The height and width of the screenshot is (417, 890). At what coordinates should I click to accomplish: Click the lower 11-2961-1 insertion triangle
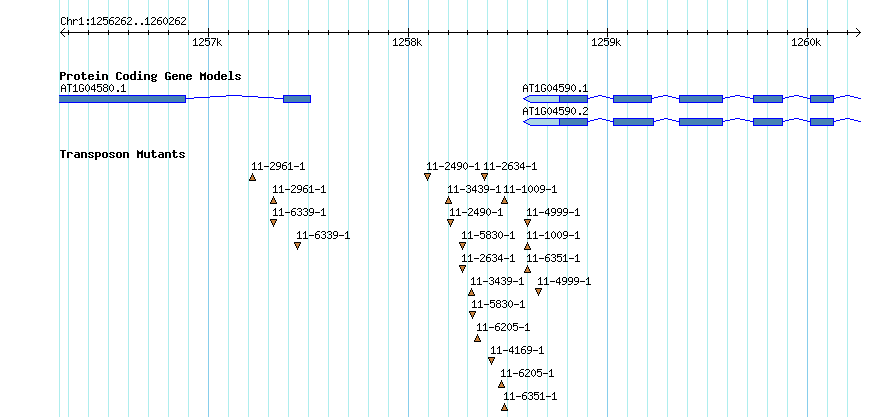274,200
